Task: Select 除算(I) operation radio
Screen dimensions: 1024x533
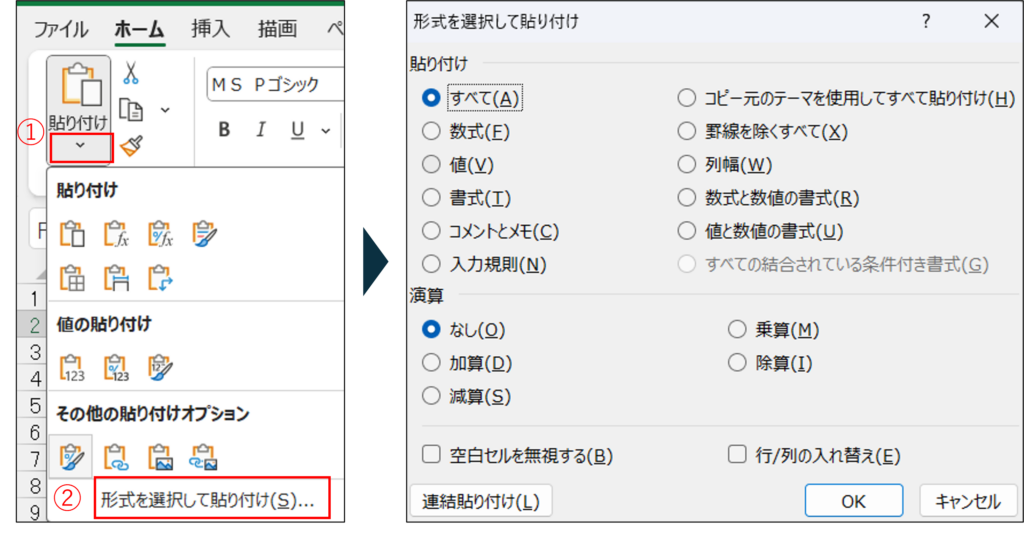Action: click(x=737, y=363)
